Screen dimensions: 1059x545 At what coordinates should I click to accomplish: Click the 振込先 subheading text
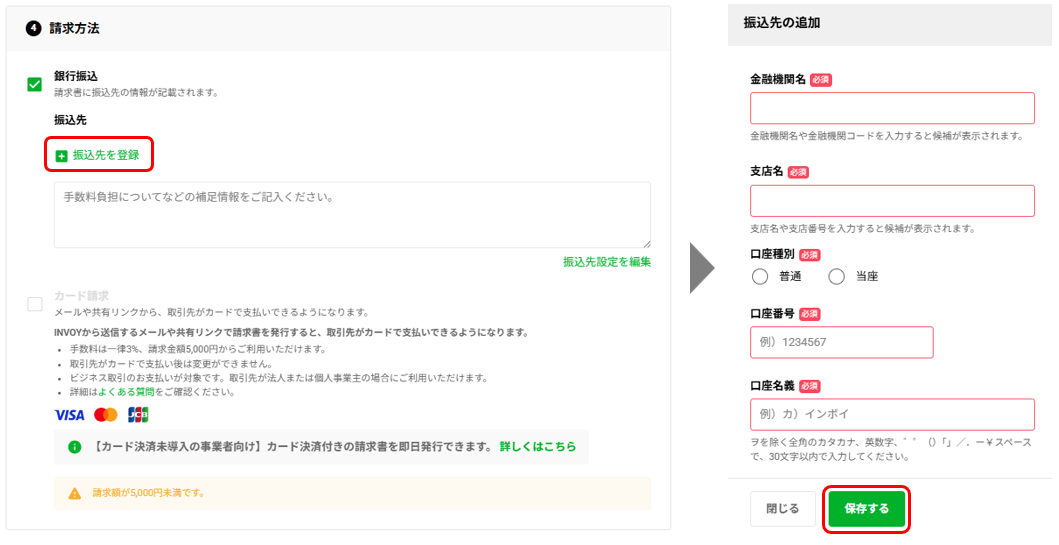click(70, 120)
